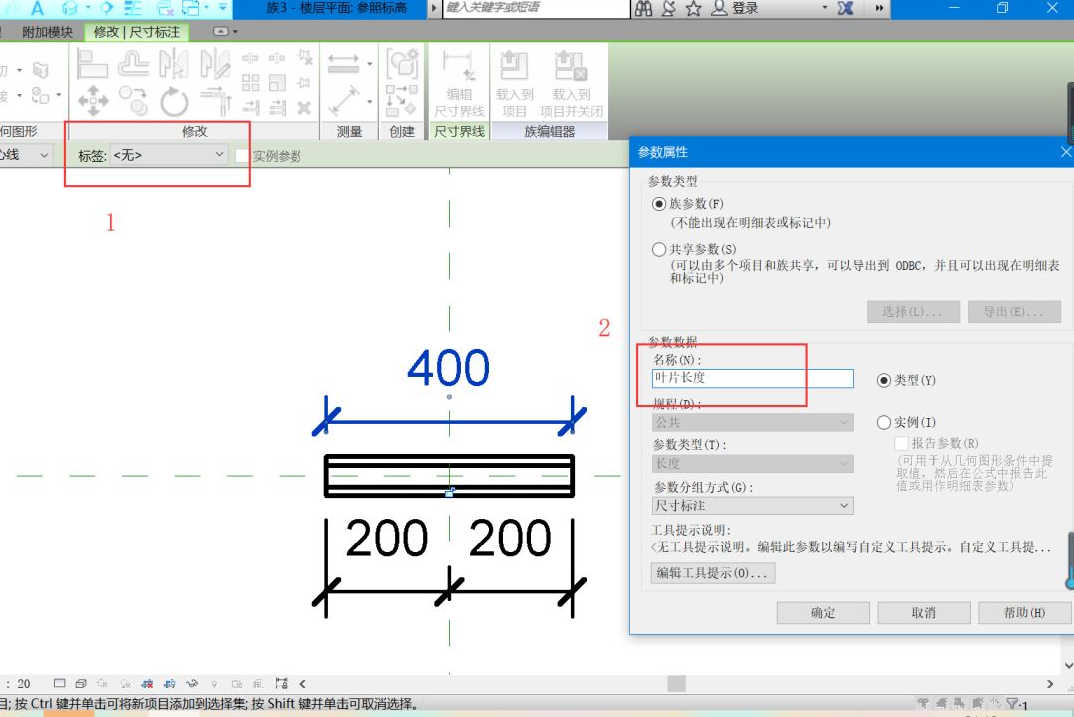Activate the Rotate tool

point(172,99)
